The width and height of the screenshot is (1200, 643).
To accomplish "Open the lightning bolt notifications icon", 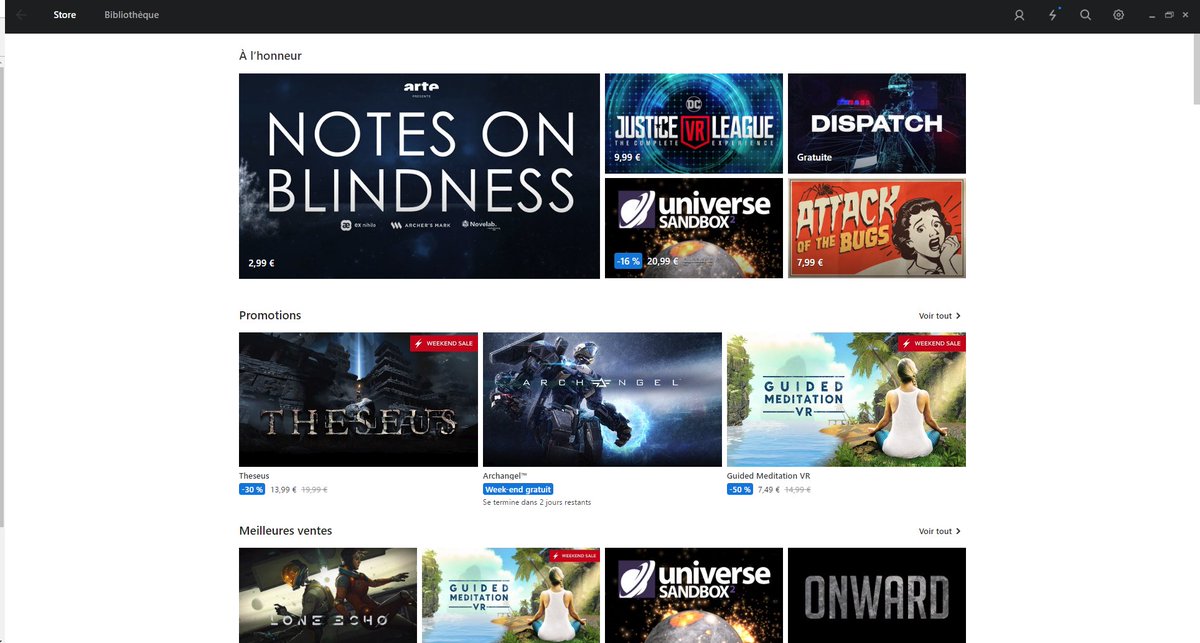I will [1053, 15].
